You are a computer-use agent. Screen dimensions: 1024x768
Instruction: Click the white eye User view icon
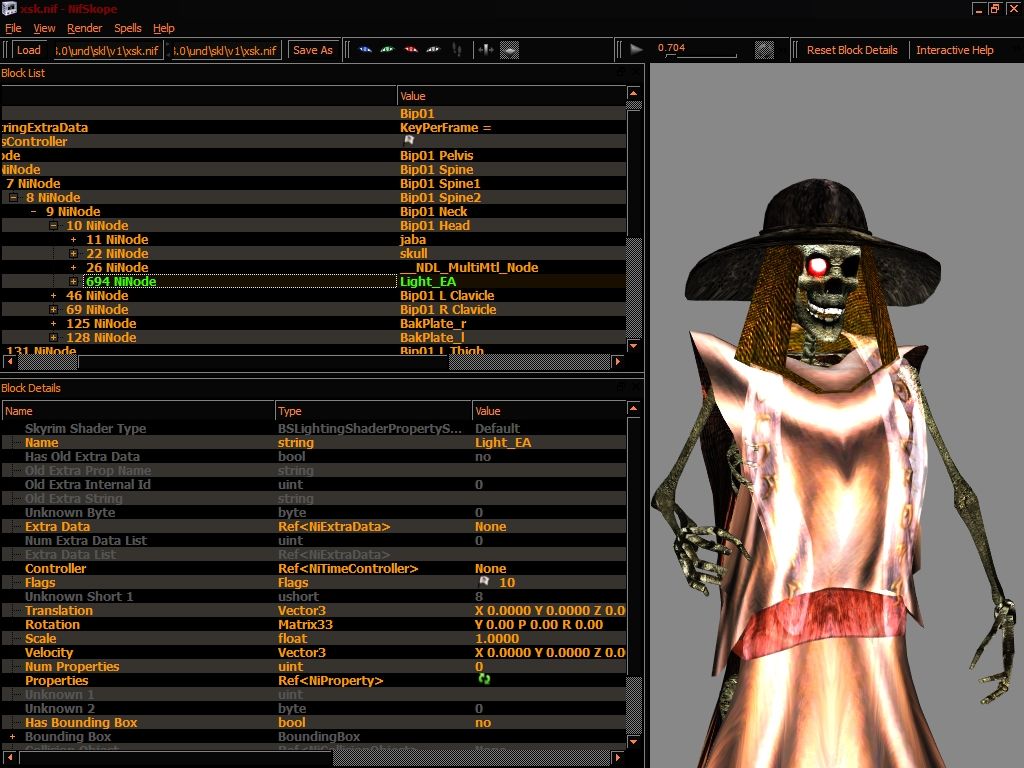tap(433, 50)
